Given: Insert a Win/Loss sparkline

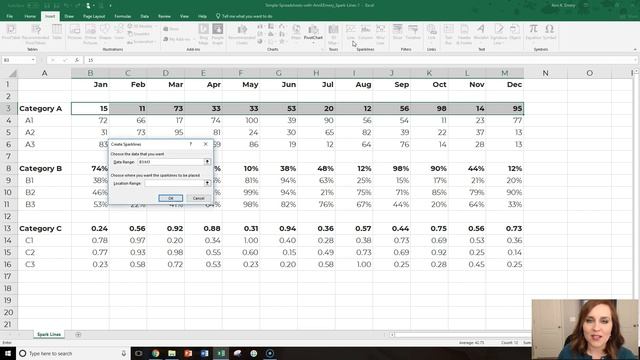Looking at the screenshot, I should (x=380, y=33).
